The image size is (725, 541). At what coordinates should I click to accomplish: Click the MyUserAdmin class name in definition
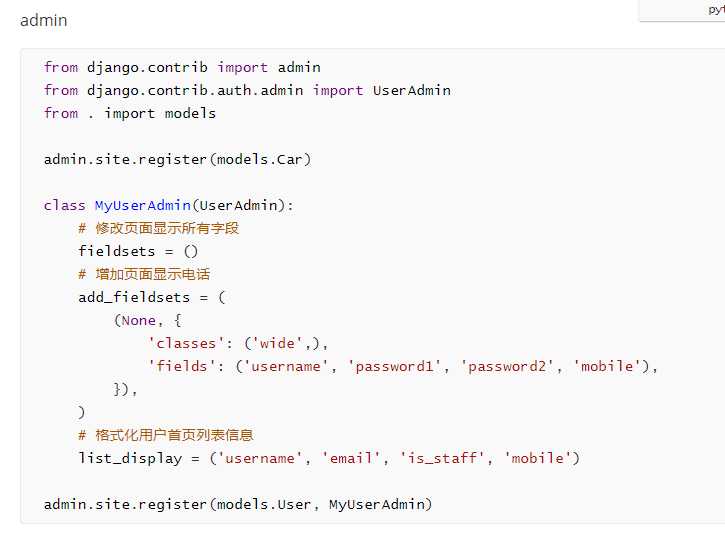143,205
